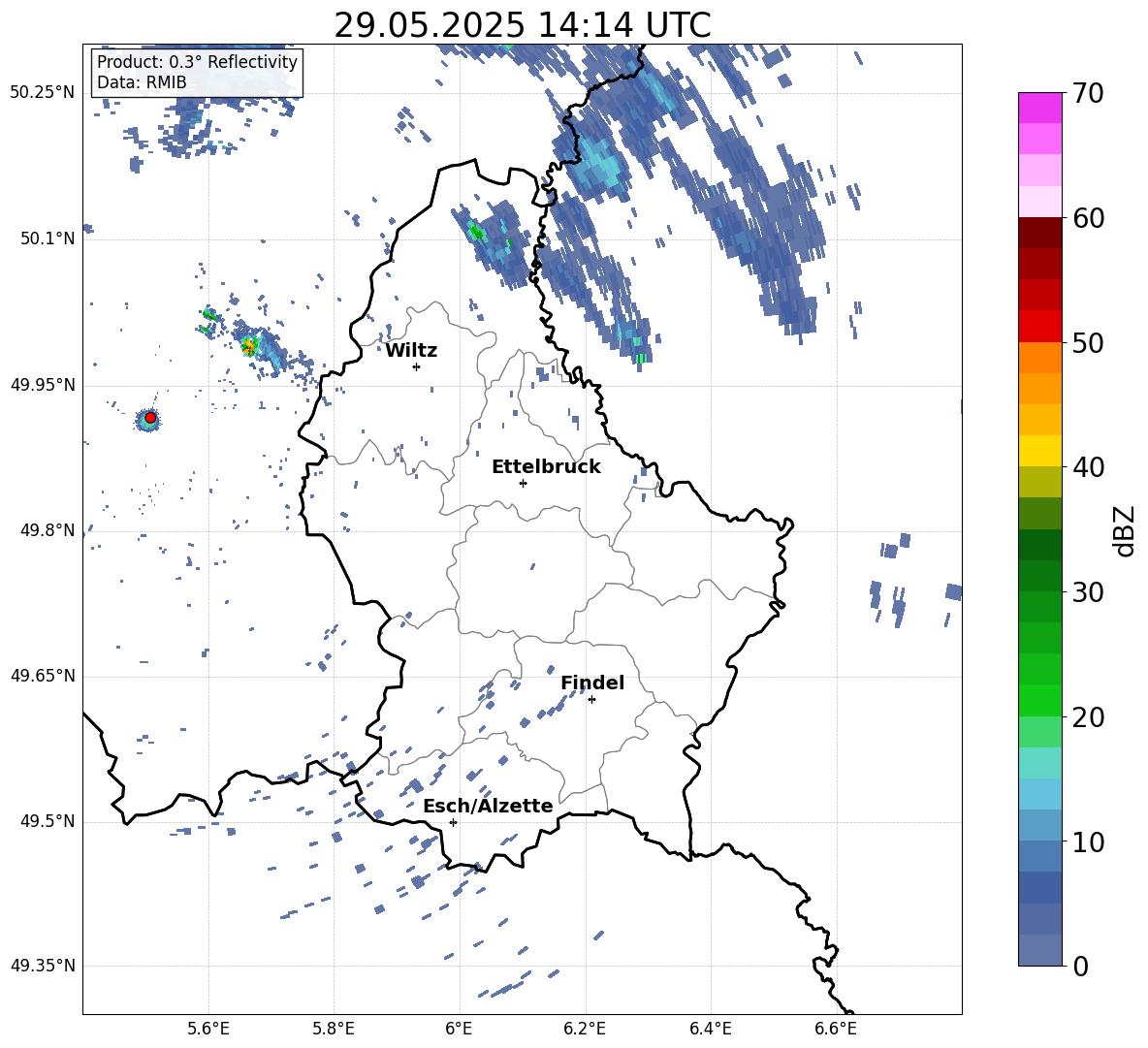Click the 50 value on the colorbar
Viewport: 1148px width, 1048px height.
pos(1088,342)
